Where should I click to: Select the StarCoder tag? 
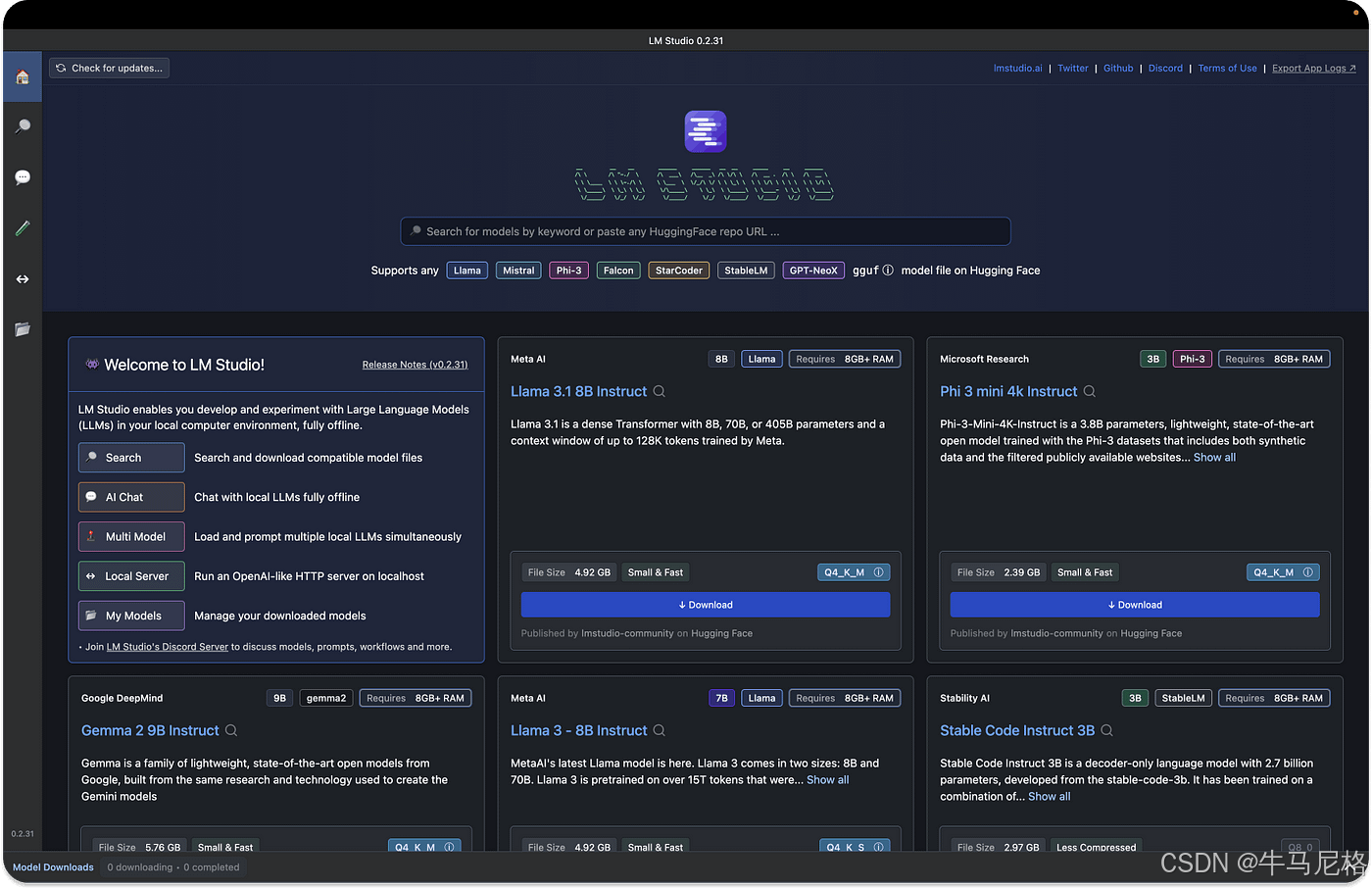679,271
